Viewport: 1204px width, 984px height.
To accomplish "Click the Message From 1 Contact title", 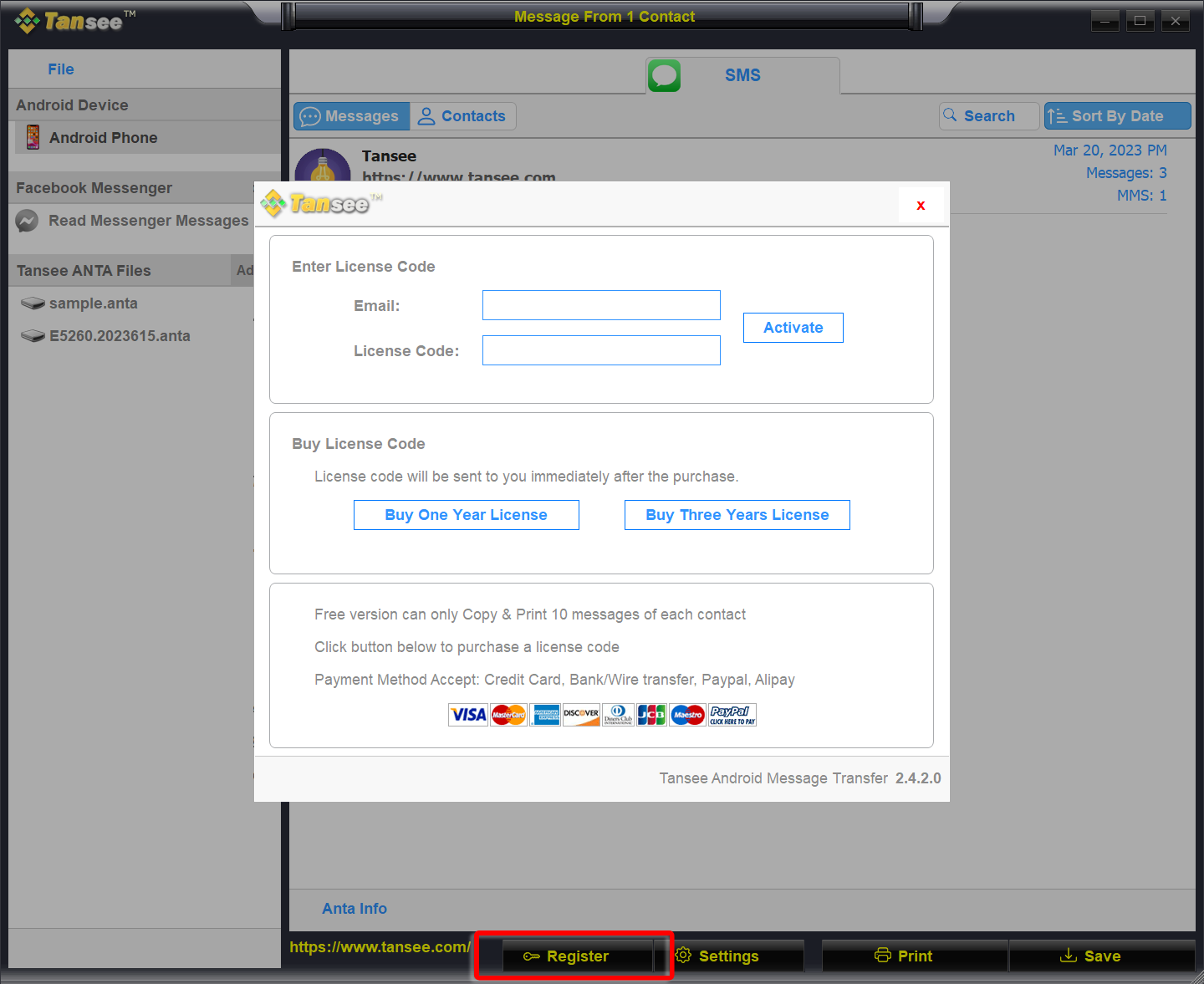I will (605, 17).
